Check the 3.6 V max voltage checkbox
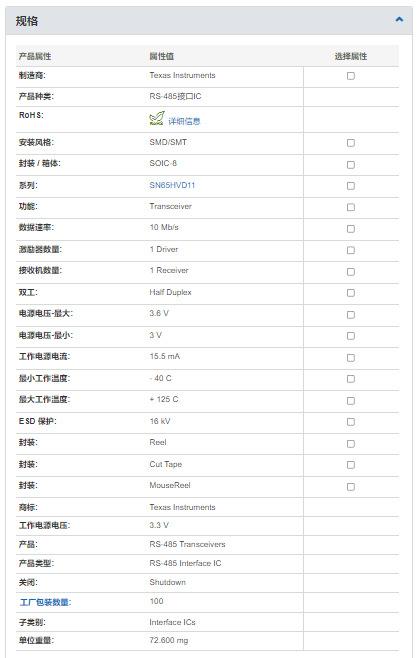The image size is (417, 658). (351, 315)
